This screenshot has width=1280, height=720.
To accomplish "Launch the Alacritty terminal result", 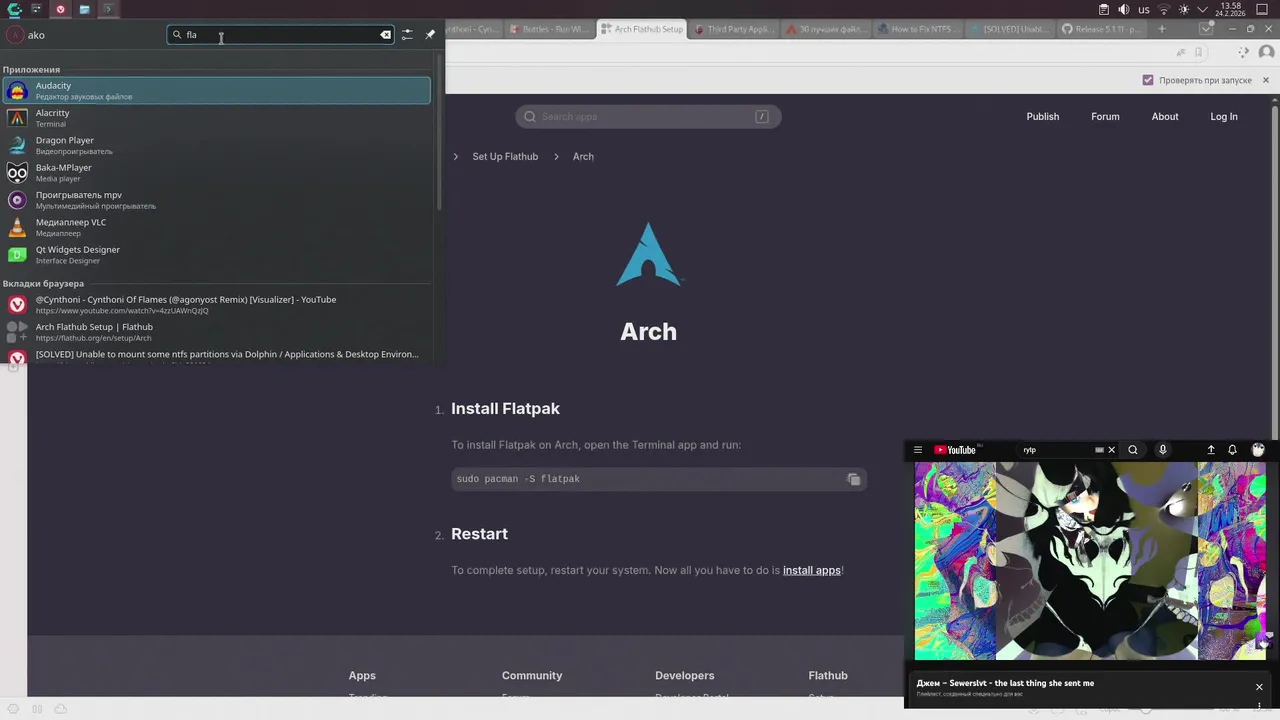I will point(216,118).
